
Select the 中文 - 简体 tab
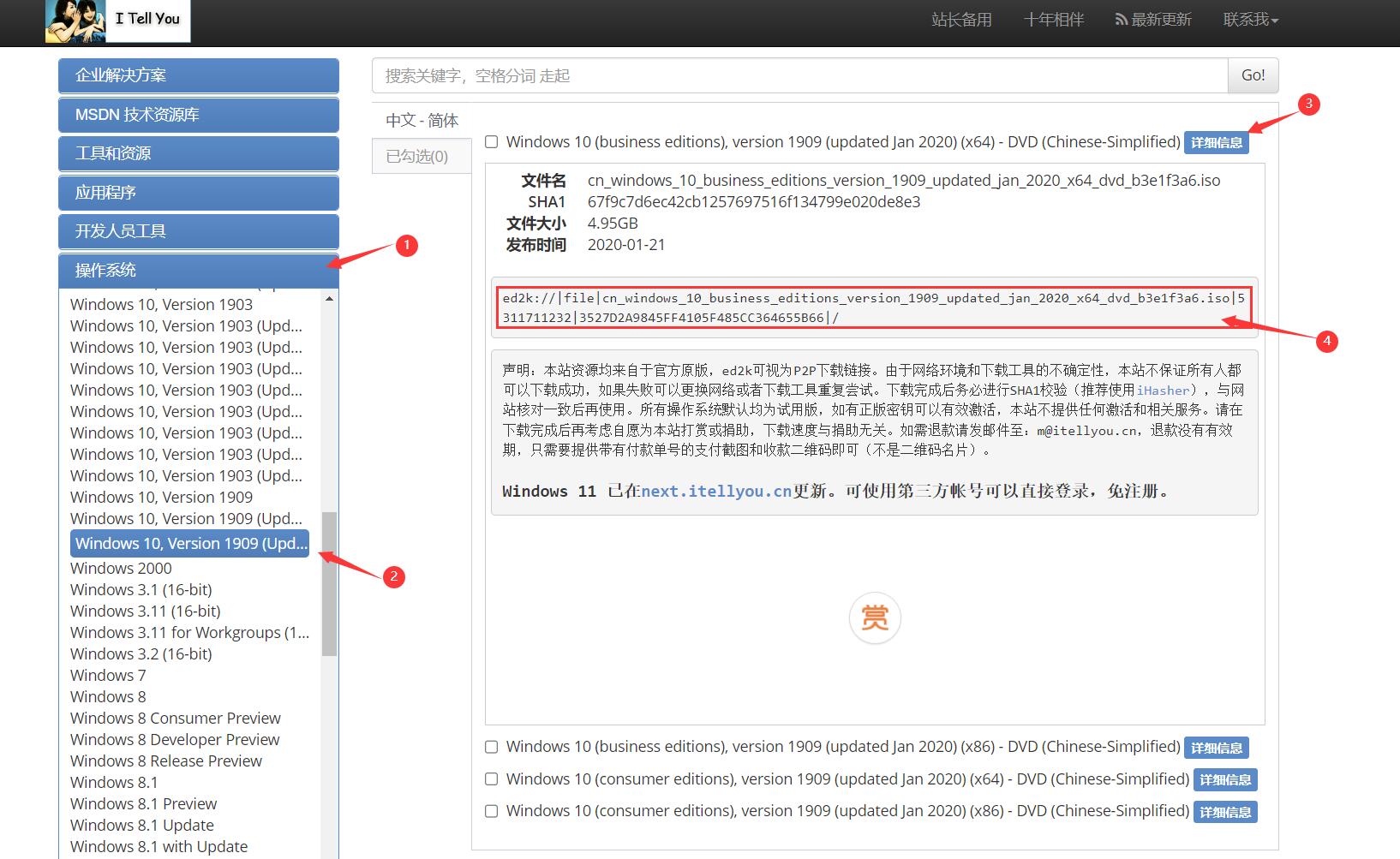point(421,120)
